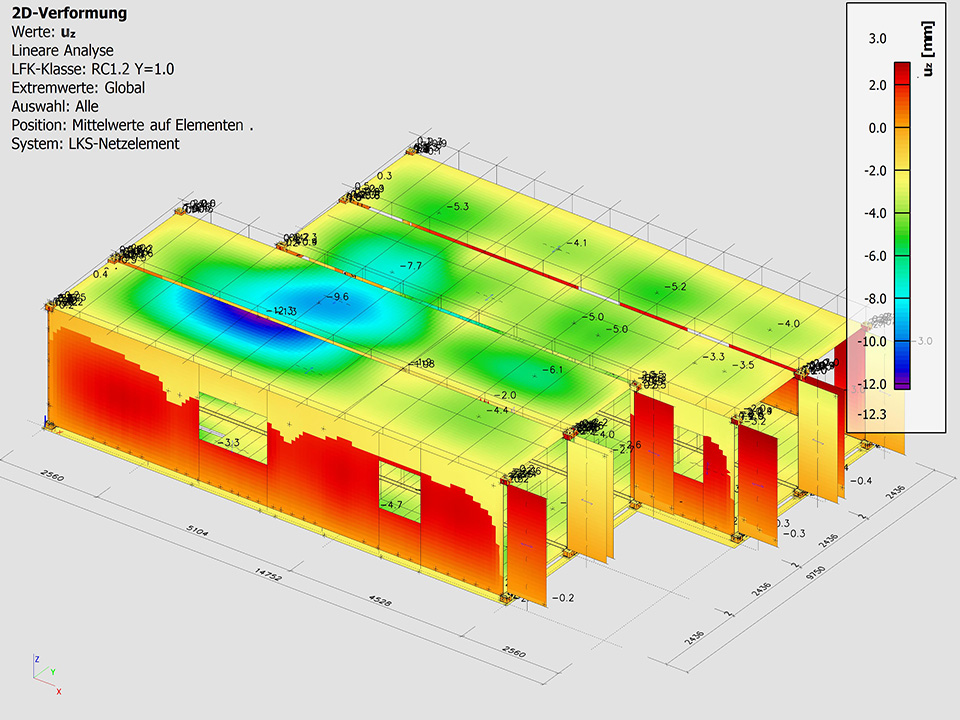Click the dark red legend swatch near 3.0
Image resolution: width=960 pixels, height=720 pixels.
coord(901,71)
